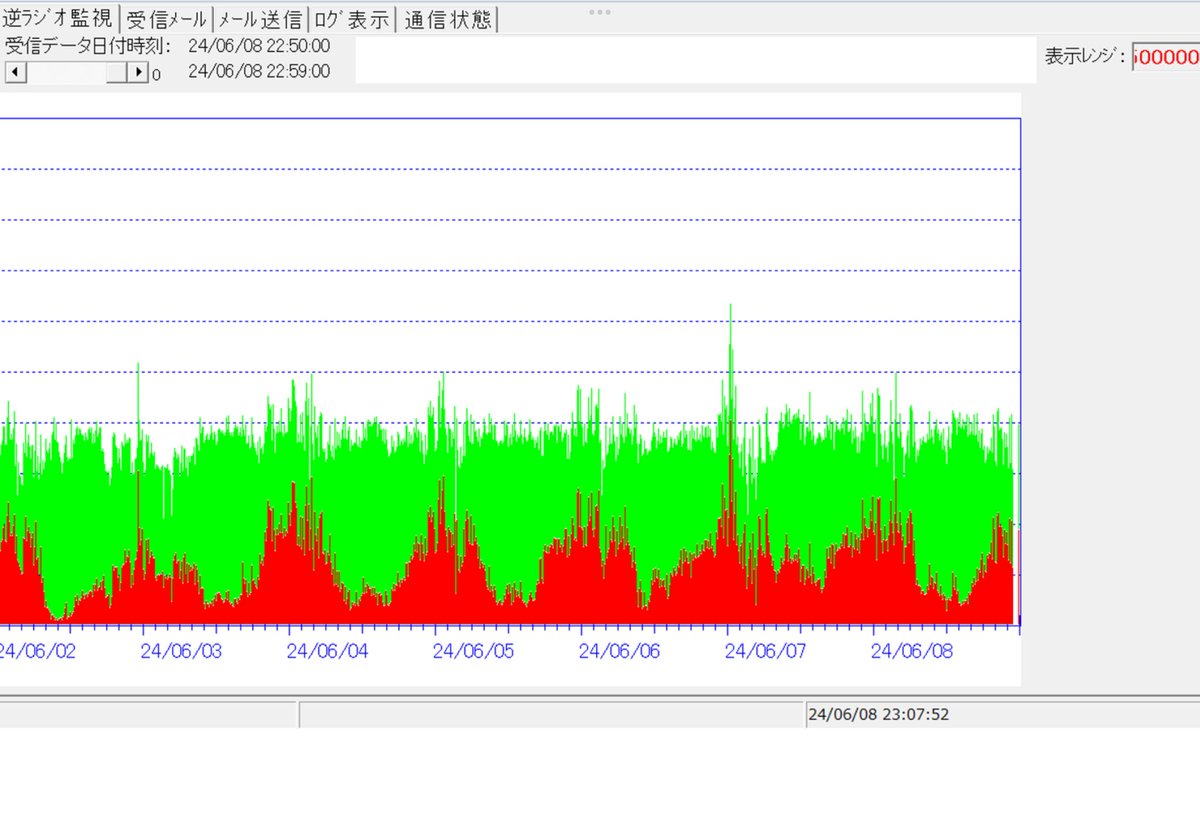Click the 24/06/08 axis date label
Viewport: 1200px width, 834px height.
pyautogui.click(x=912, y=651)
